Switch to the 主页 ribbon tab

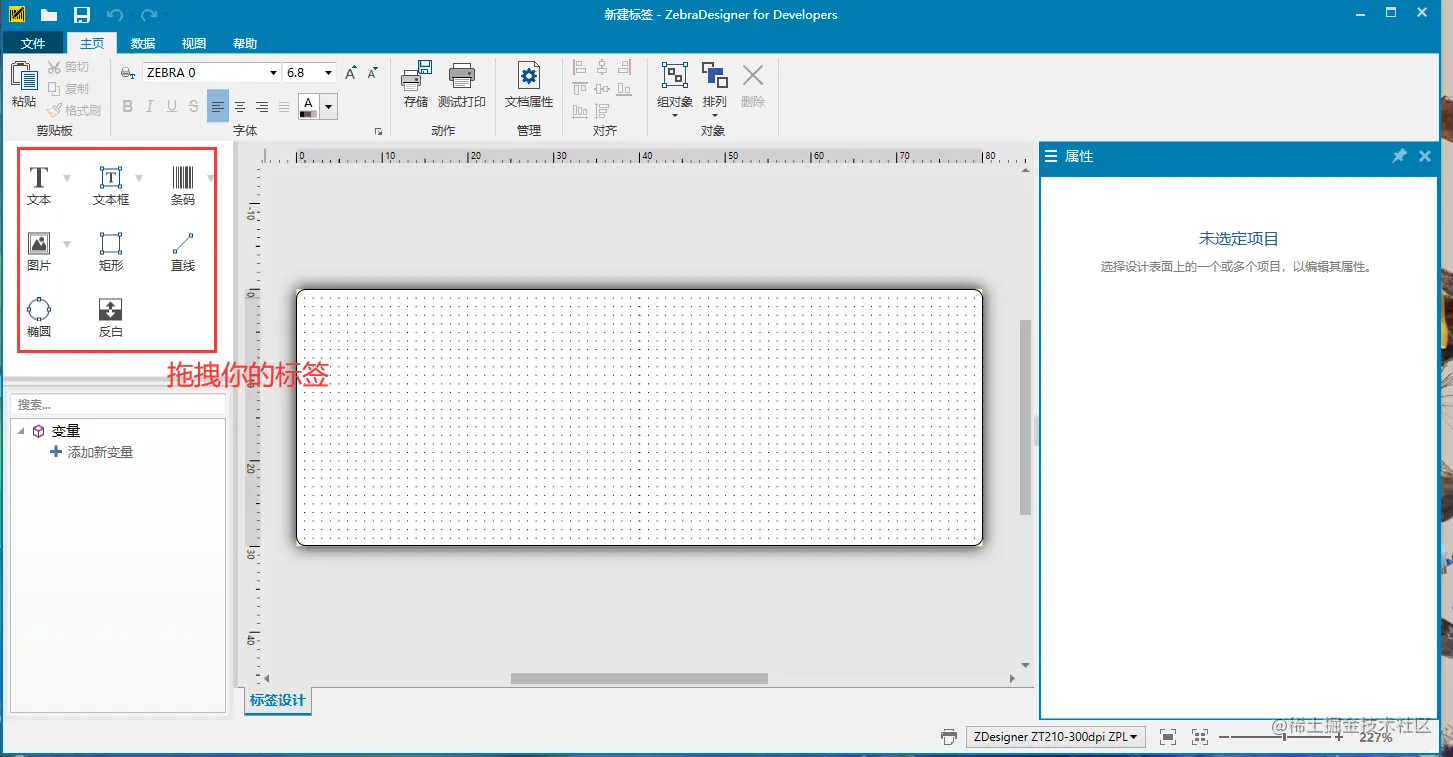tap(92, 44)
